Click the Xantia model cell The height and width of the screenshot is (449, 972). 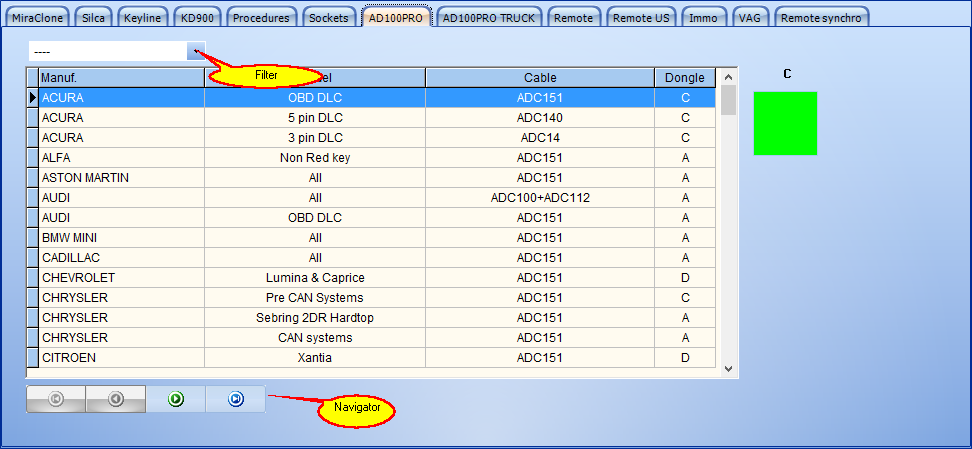tap(315, 358)
